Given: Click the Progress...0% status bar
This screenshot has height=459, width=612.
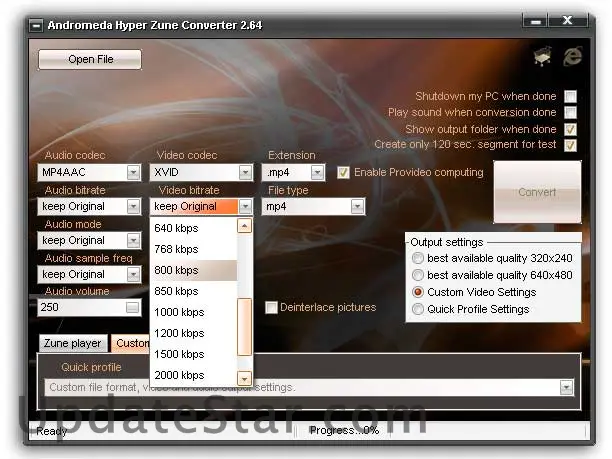Looking at the screenshot, I should click(x=344, y=431).
